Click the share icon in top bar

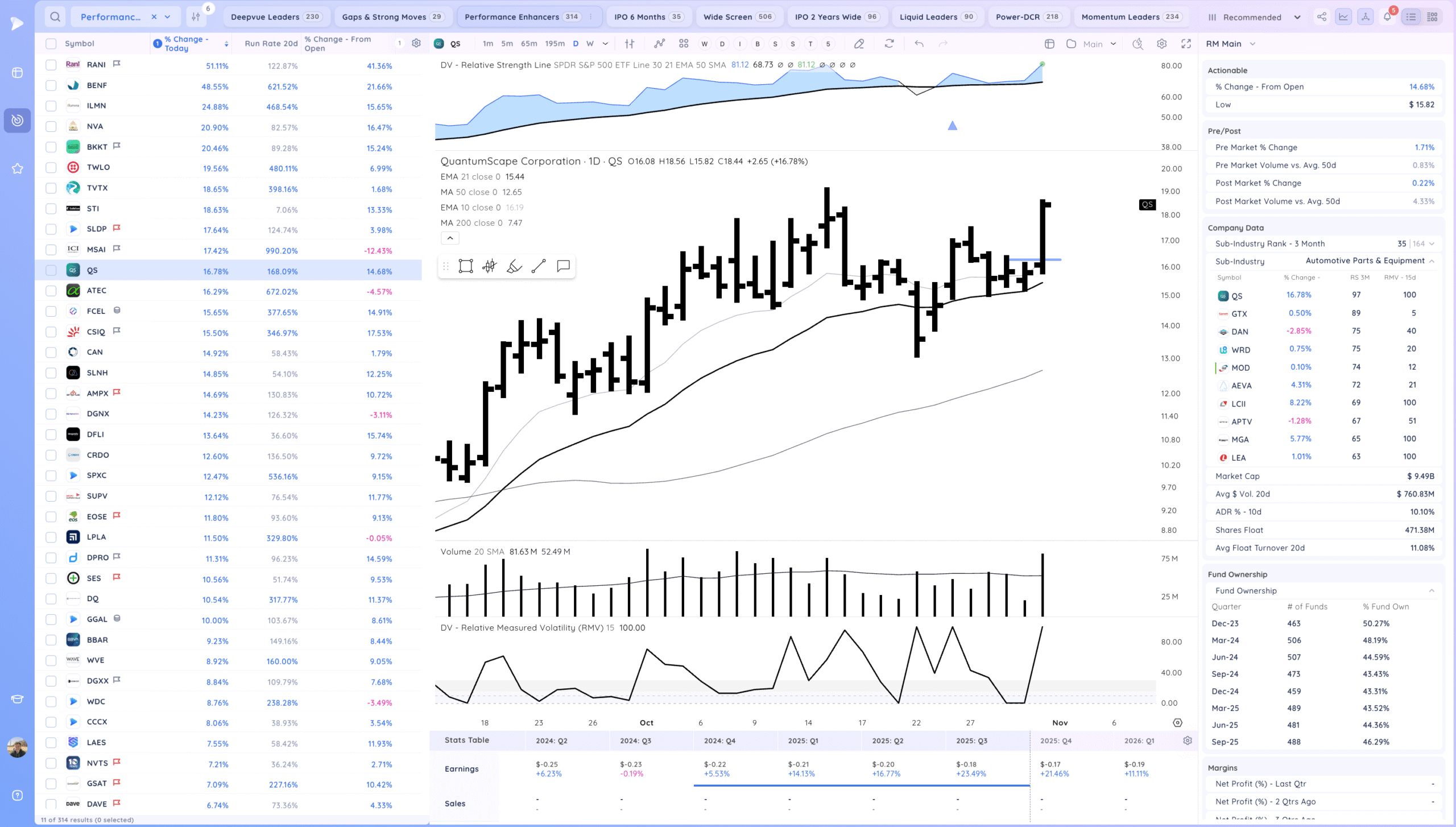coord(1322,17)
